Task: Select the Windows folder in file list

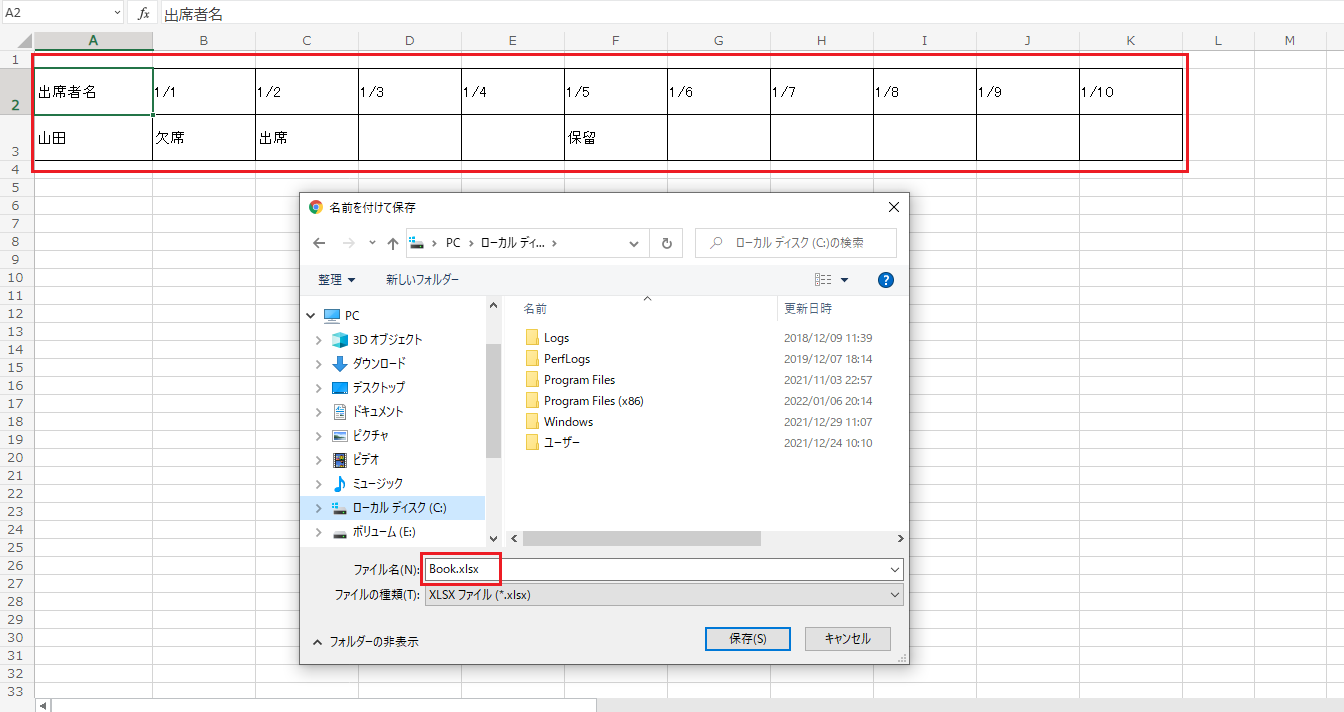Action: pos(568,422)
